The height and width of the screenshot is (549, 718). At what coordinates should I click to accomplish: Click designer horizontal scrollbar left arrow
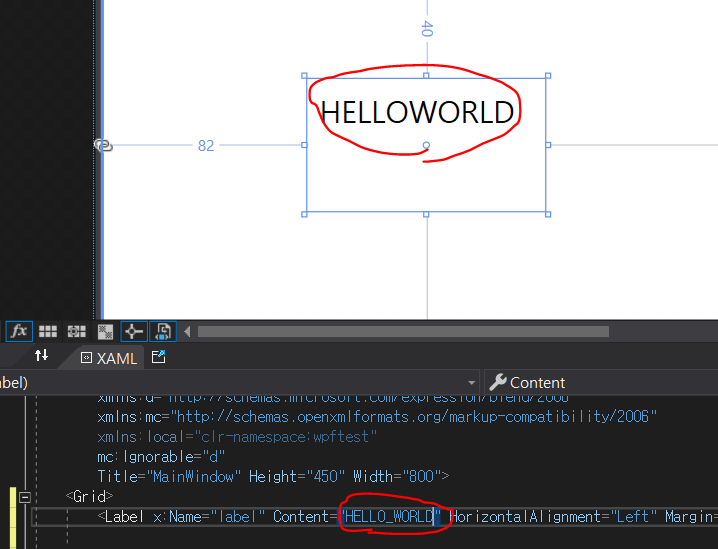click(x=187, y=331)
